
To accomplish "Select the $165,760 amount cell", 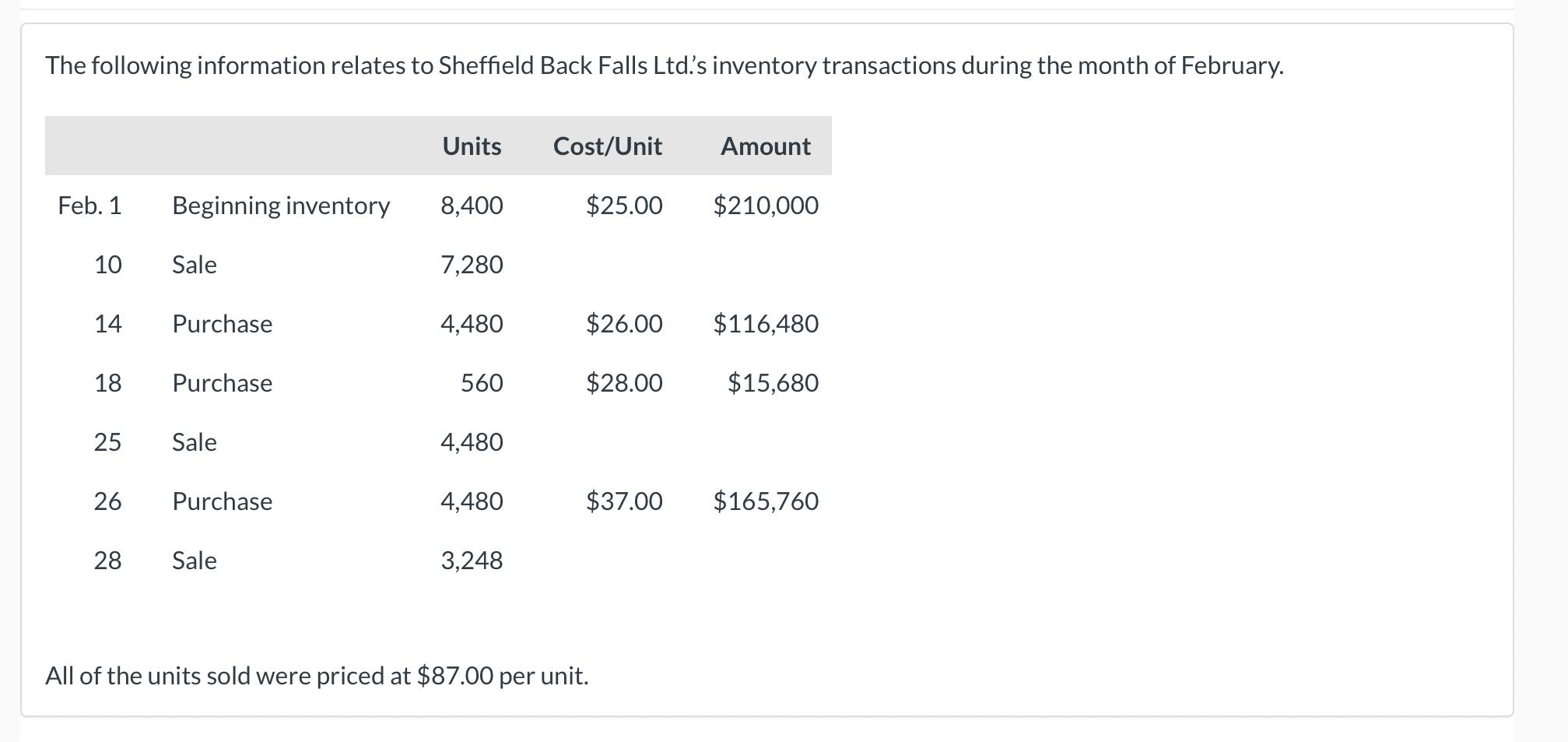I will point(766,501).
